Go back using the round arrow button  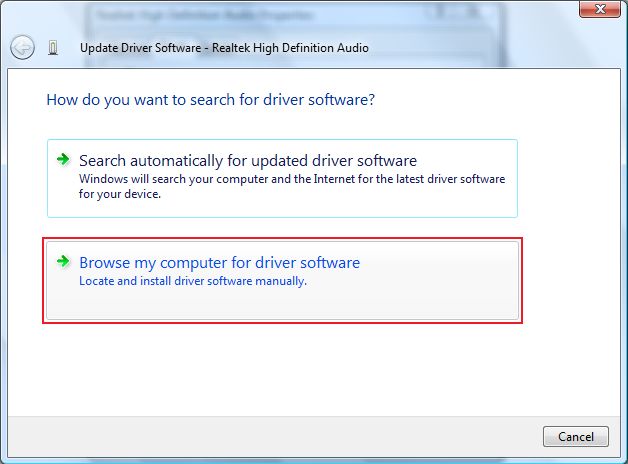tap(22, 48)
